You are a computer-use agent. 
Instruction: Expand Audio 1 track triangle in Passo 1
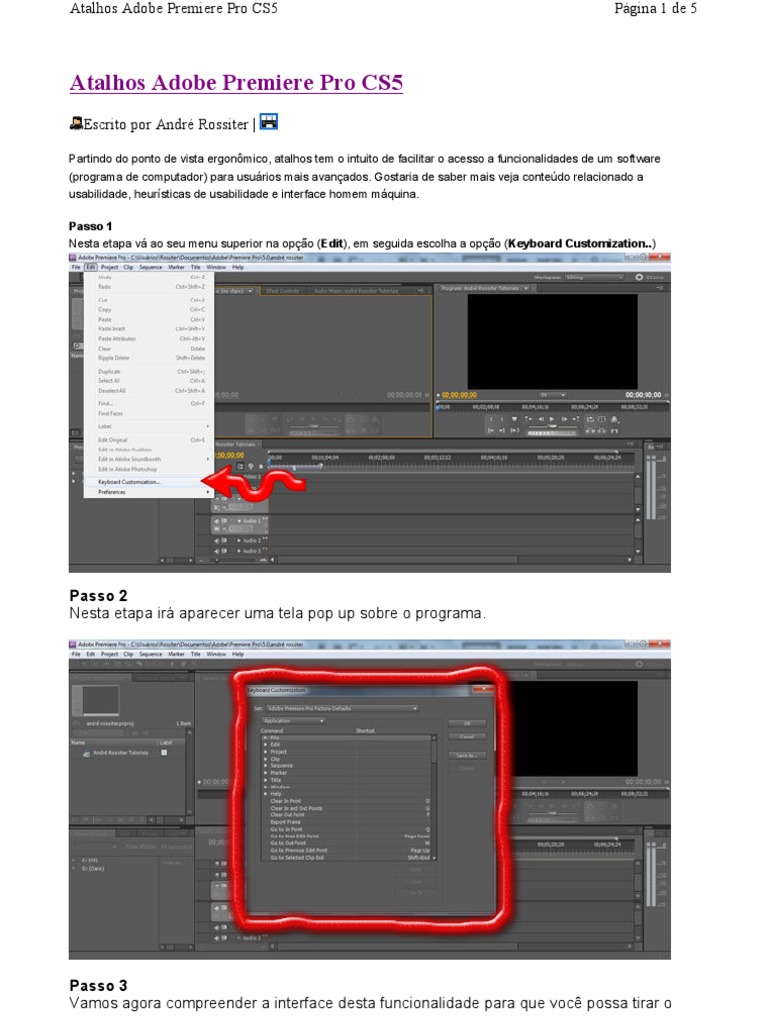(x=239, y=521)
